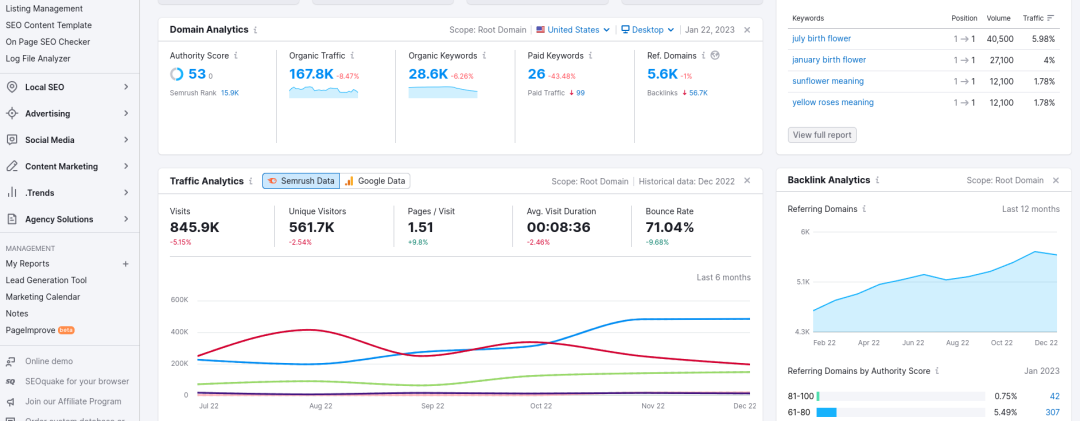This screenshot has width=1080, height=421.
Task: Switch traffic analytics to Semrush Data
Action: point(300,181)
